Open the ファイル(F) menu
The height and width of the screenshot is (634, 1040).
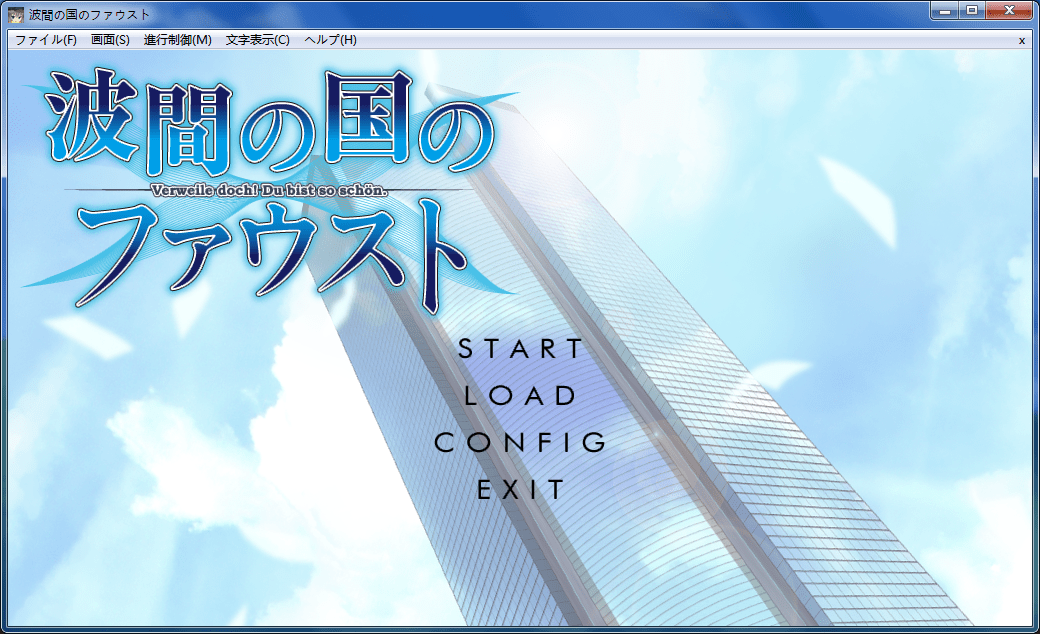point(46,40)
